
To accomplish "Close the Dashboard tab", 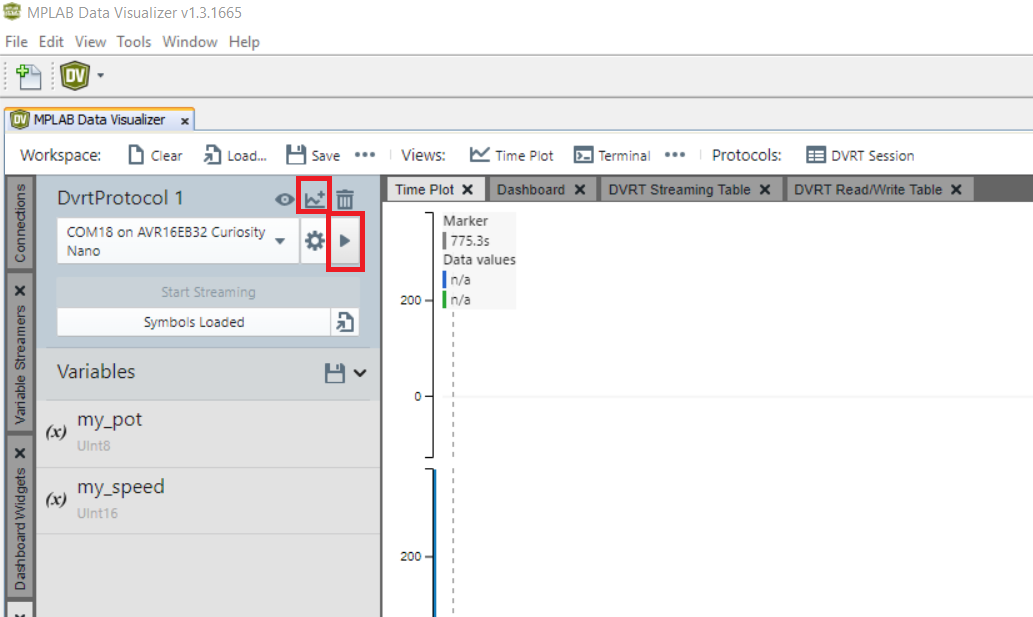I will click(x=580, y=190).
